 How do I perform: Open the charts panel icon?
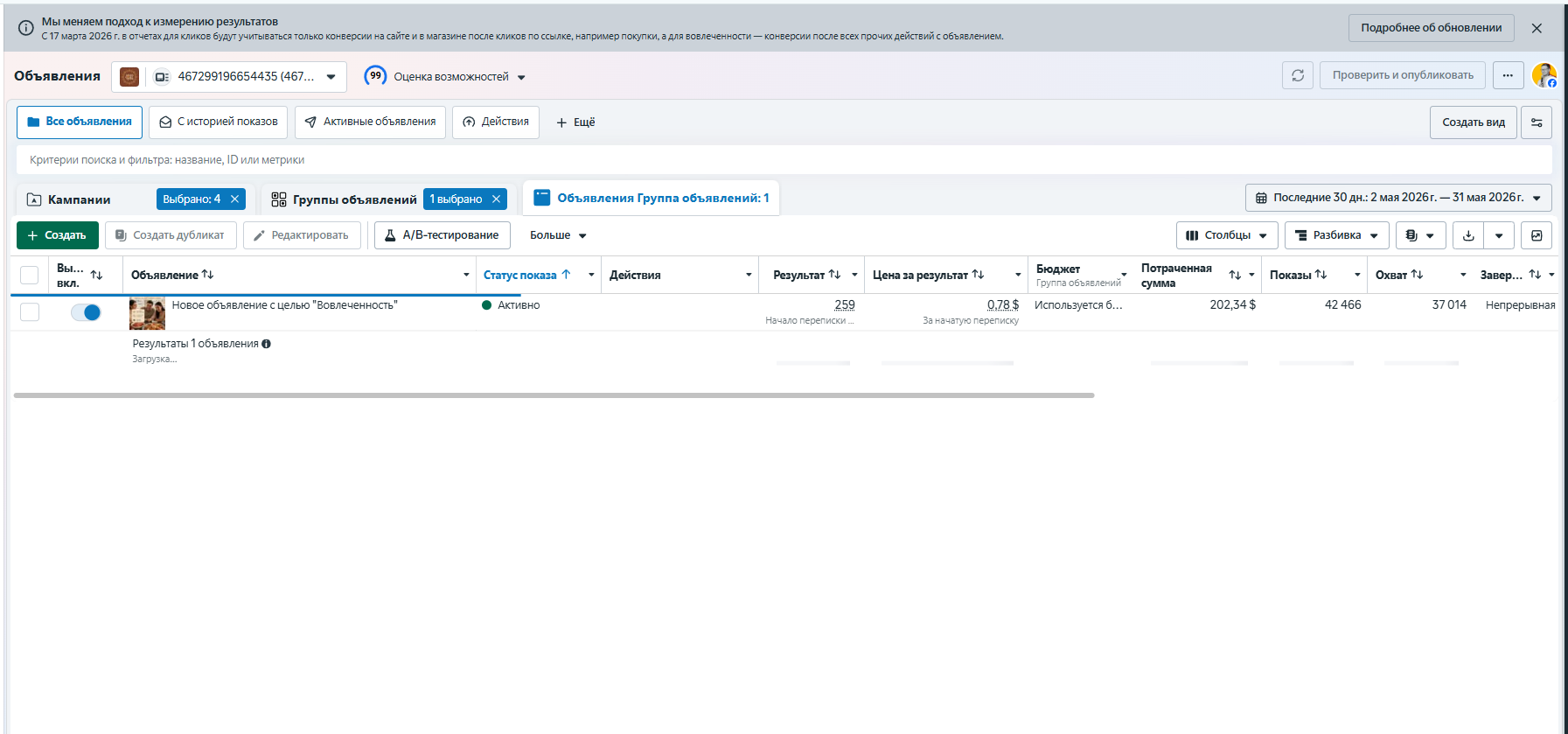click(1537, 235)
